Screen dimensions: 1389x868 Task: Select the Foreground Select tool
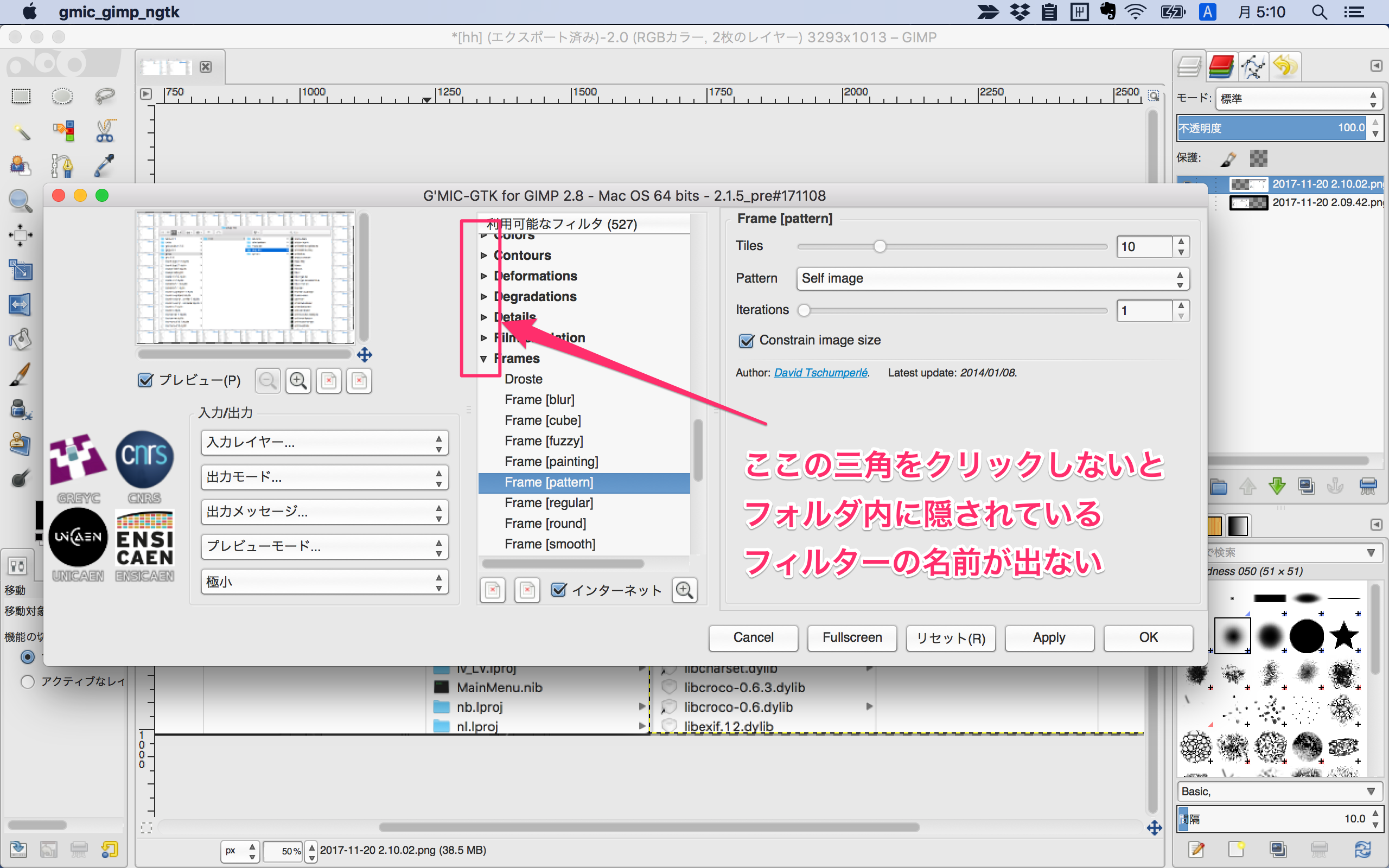point(21,165)
